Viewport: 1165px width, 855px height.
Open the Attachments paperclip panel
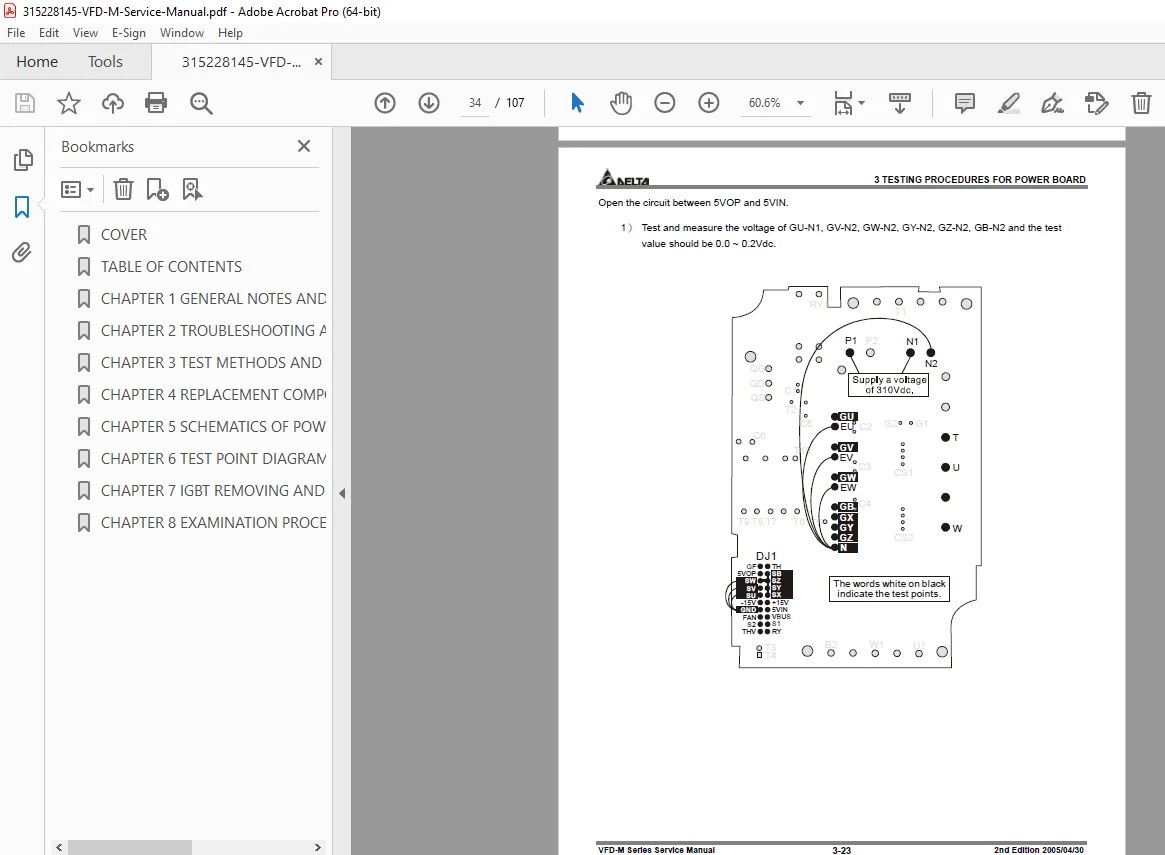tap(22, 253)
